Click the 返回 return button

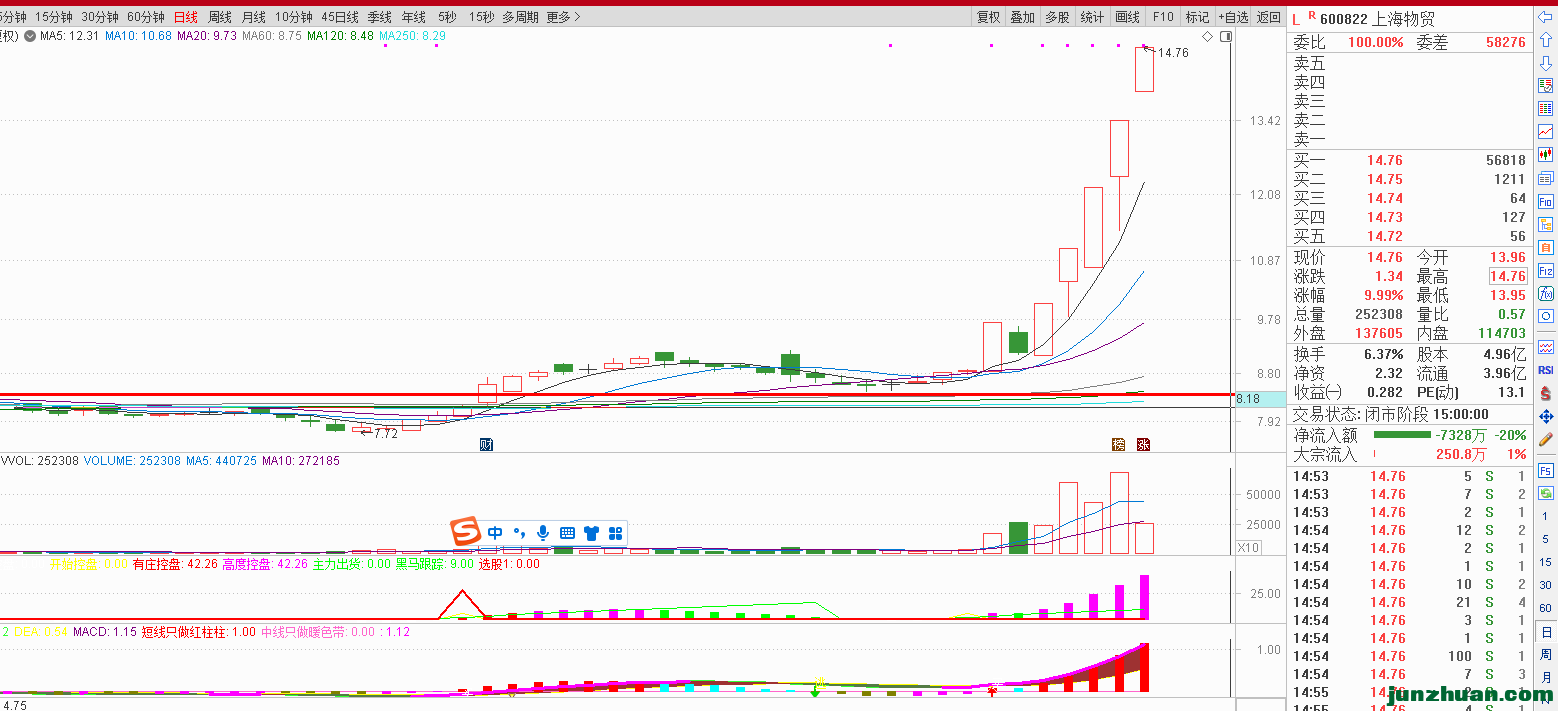coord(1268,17)
